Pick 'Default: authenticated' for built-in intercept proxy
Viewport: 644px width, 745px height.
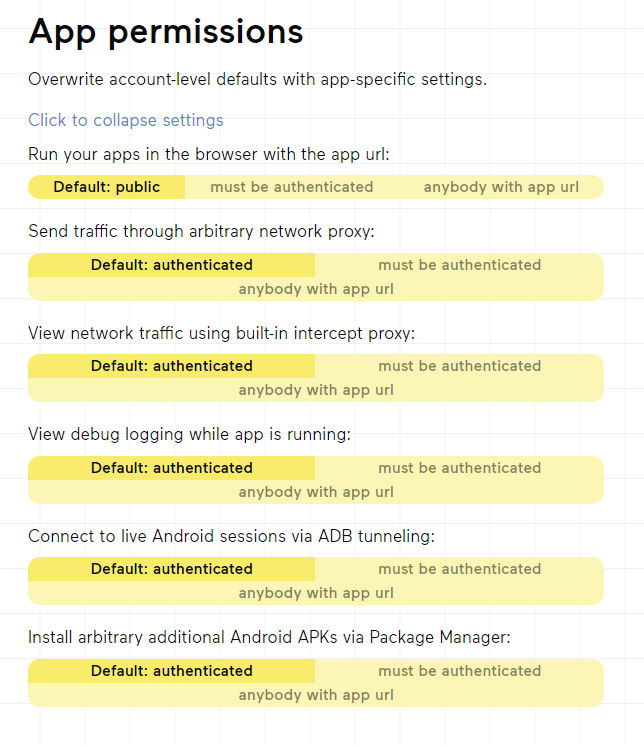pos(172,366)
